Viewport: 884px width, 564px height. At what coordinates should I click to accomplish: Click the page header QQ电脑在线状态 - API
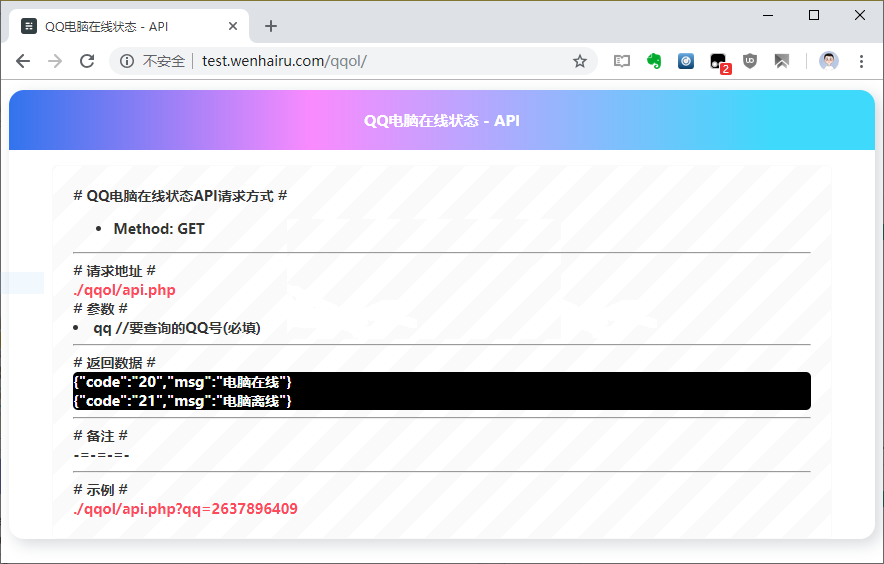click(441, 121)
